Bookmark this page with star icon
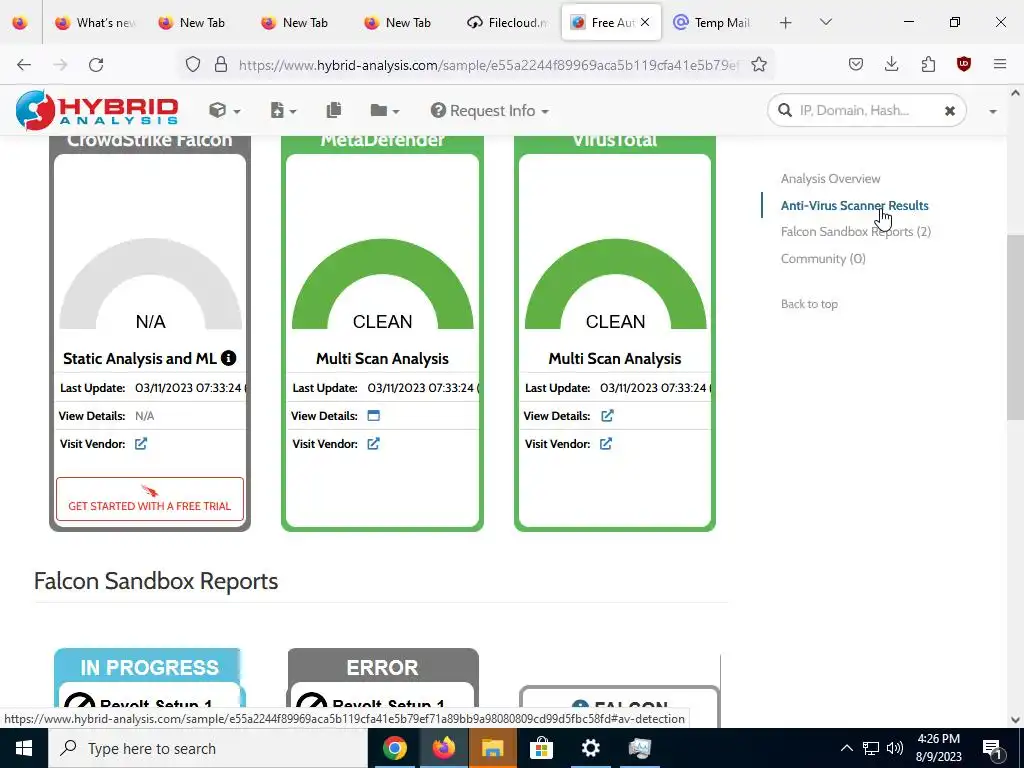The image size is (1024, 768). [x=758, y=65]
